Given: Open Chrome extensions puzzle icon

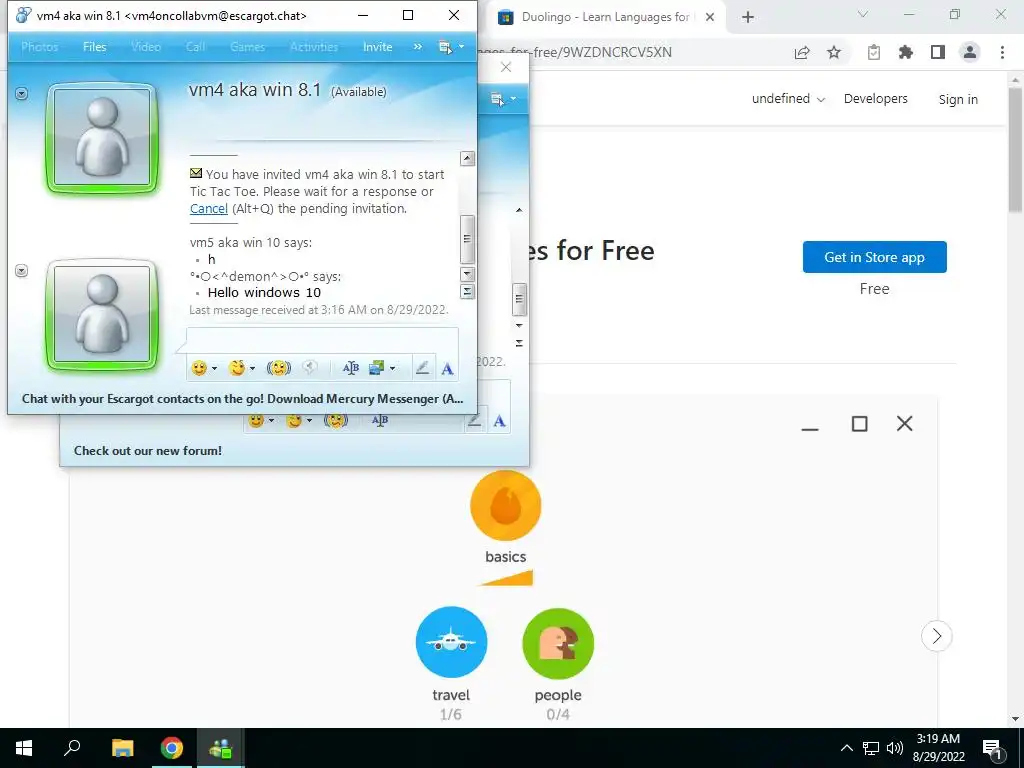Looking at the screenshot, I should coord(906,52).
